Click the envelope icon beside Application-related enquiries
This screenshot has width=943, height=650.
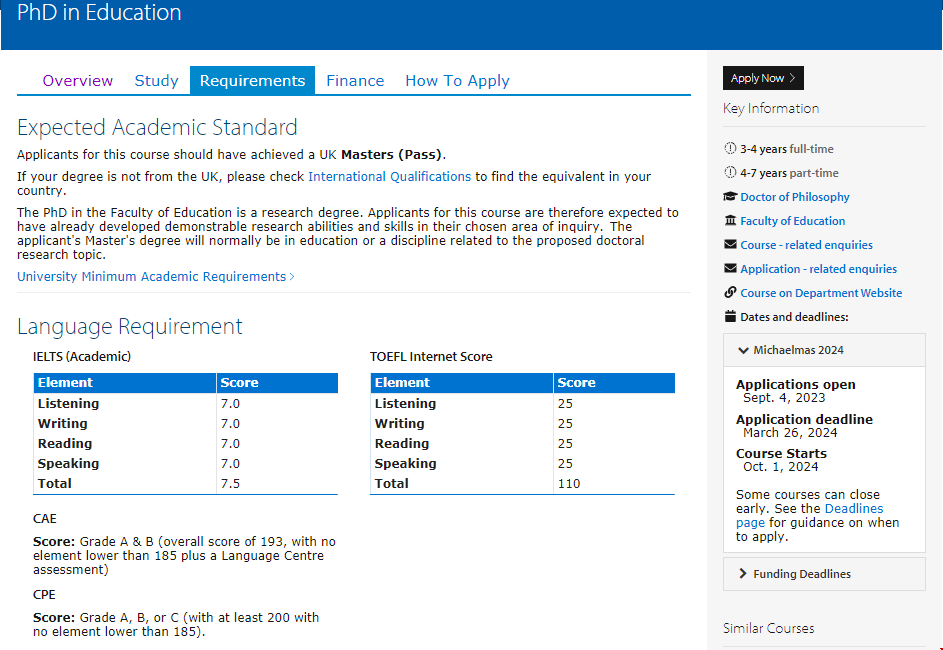730,269
